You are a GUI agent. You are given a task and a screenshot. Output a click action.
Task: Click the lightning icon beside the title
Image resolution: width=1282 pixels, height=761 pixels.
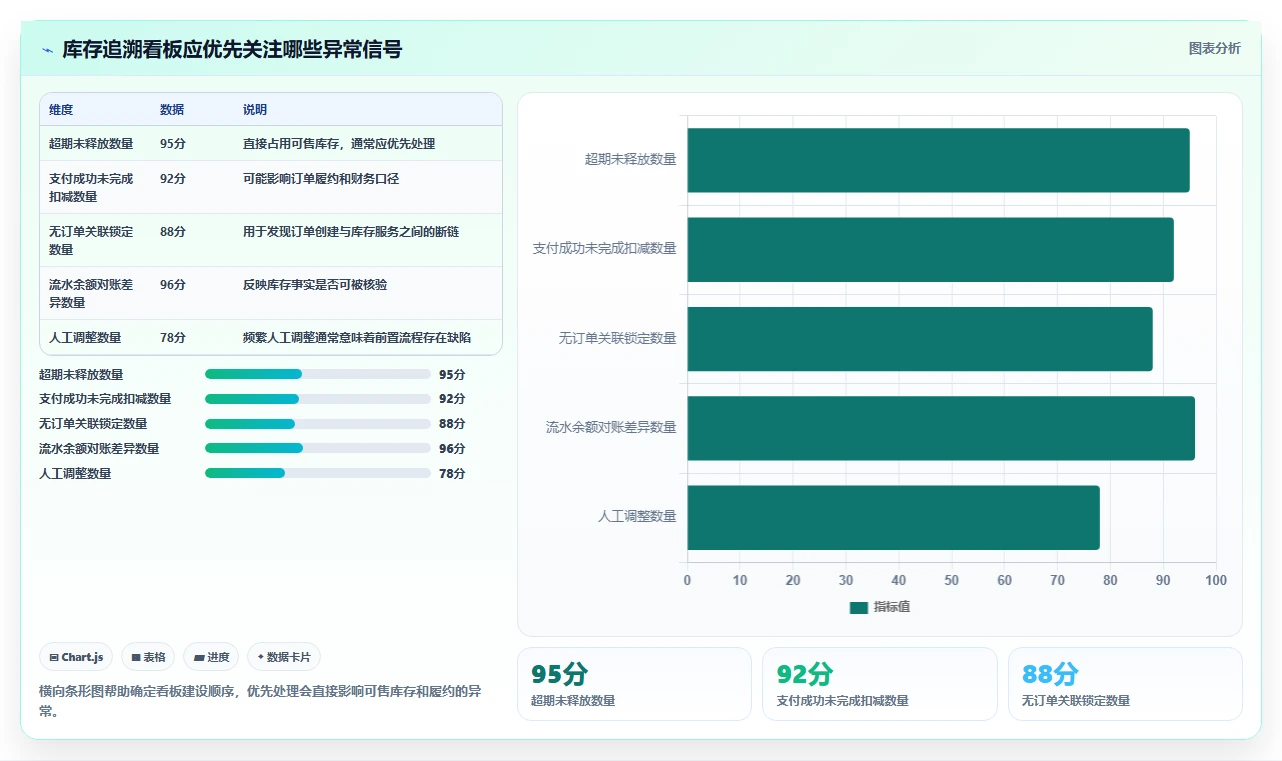tap(47, 50)
